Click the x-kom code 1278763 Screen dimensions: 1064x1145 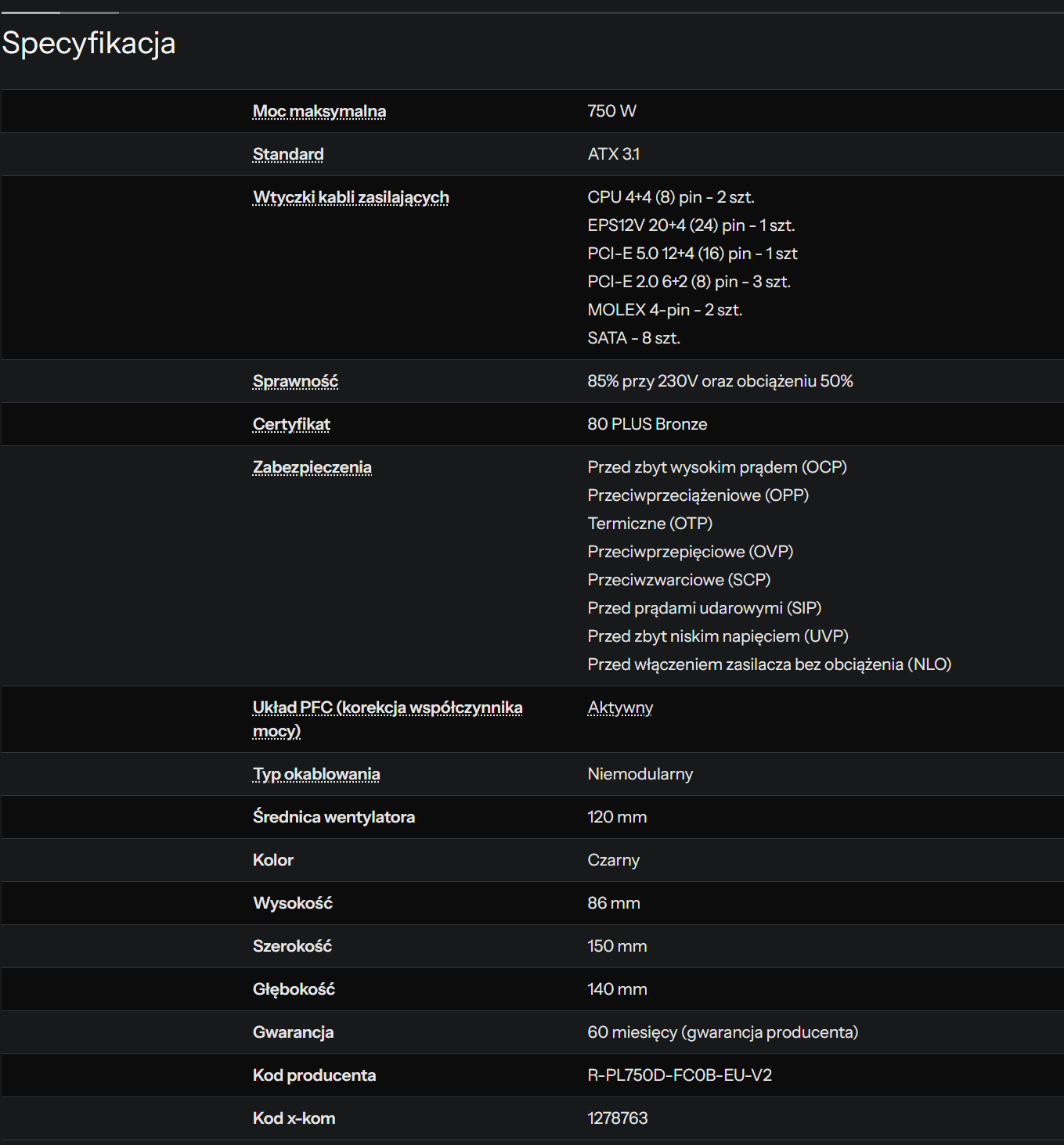pyautogui.click(x=617, y=1118)
